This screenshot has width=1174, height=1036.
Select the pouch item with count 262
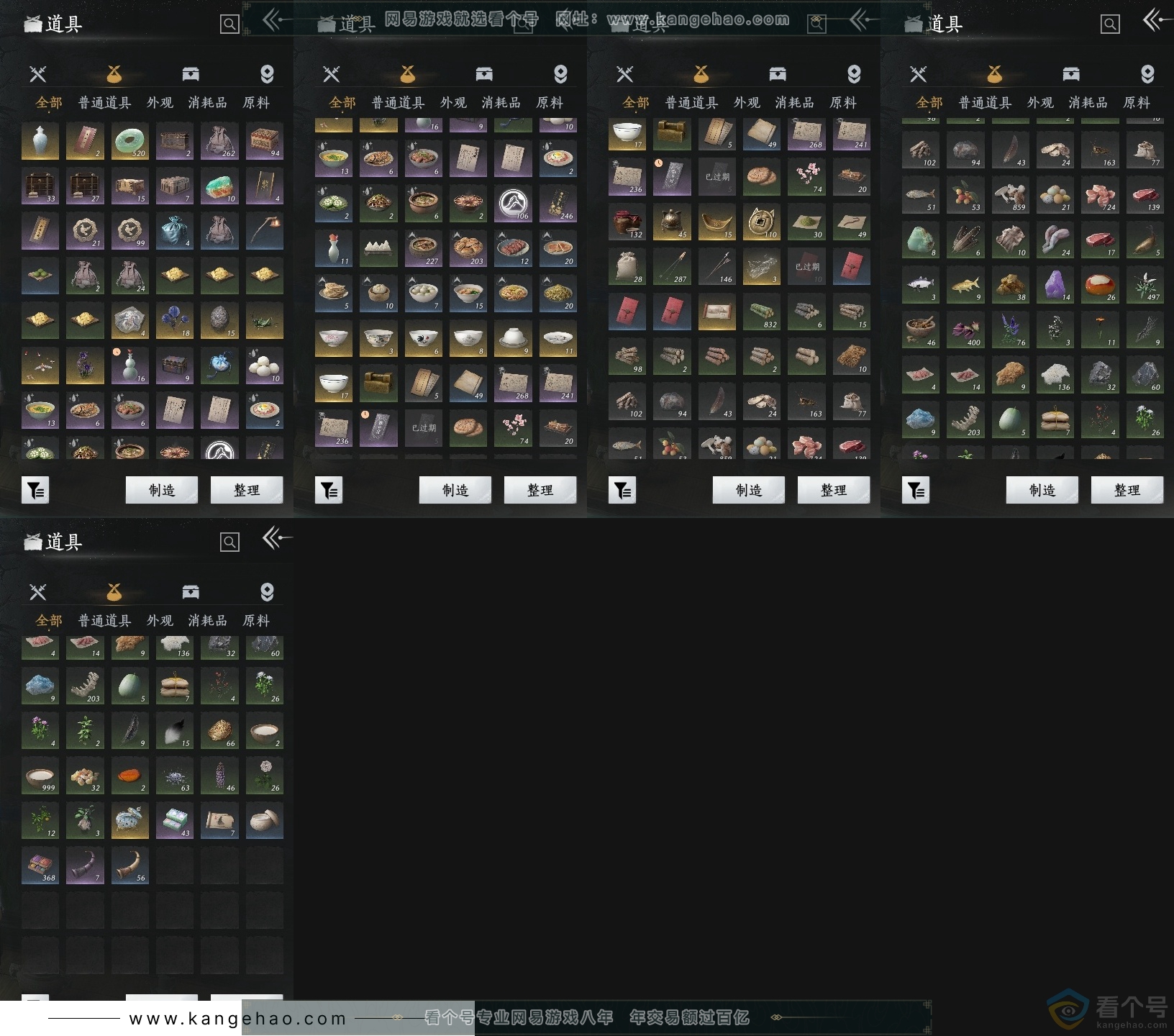(x=219, y=141)
